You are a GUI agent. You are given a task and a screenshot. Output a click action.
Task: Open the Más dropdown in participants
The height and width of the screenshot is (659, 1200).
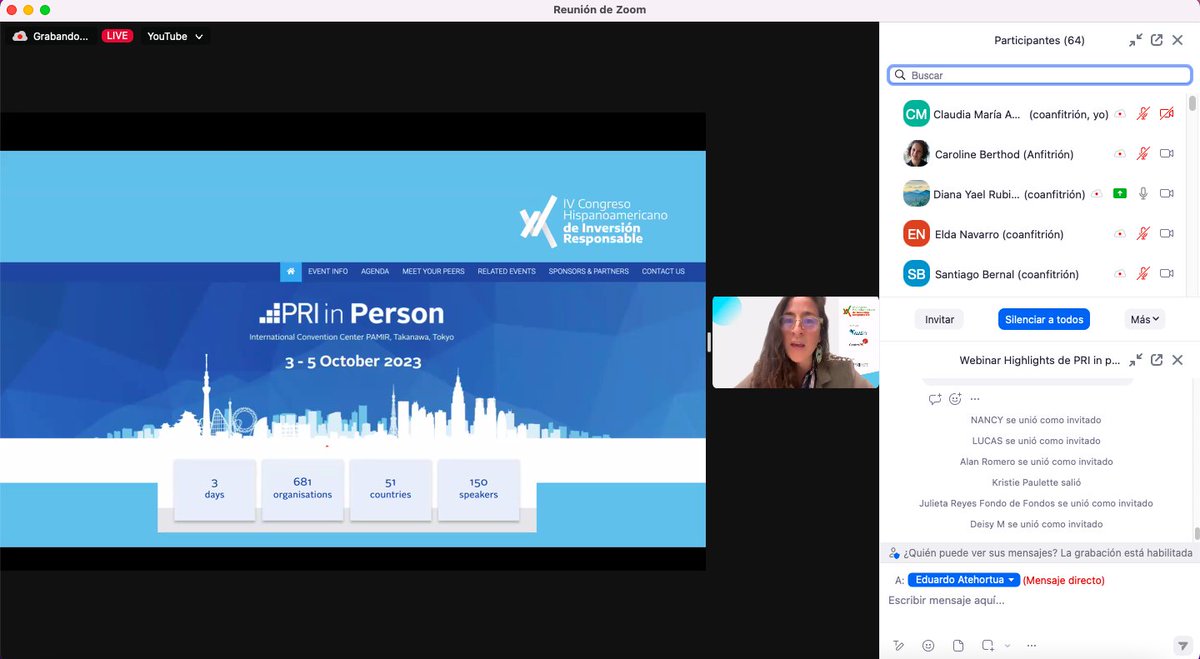pyautogui.click(x=1145, y=319)
